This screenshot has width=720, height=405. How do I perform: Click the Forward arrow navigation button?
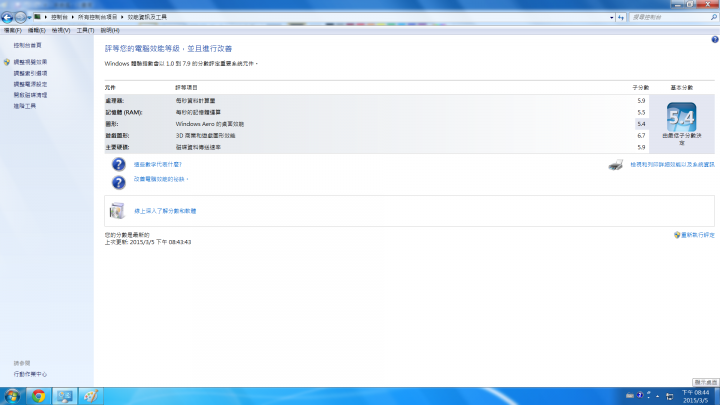click(20, 17)
